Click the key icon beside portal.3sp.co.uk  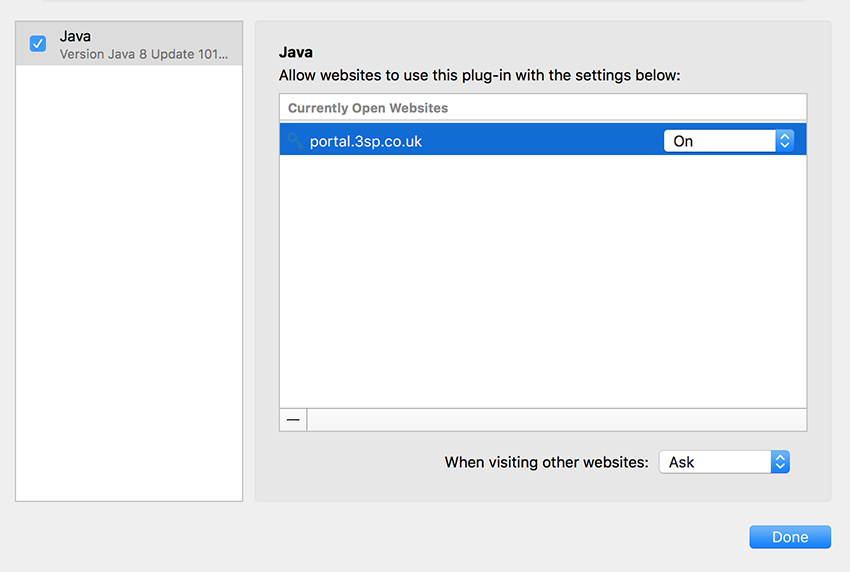(295, 140)
